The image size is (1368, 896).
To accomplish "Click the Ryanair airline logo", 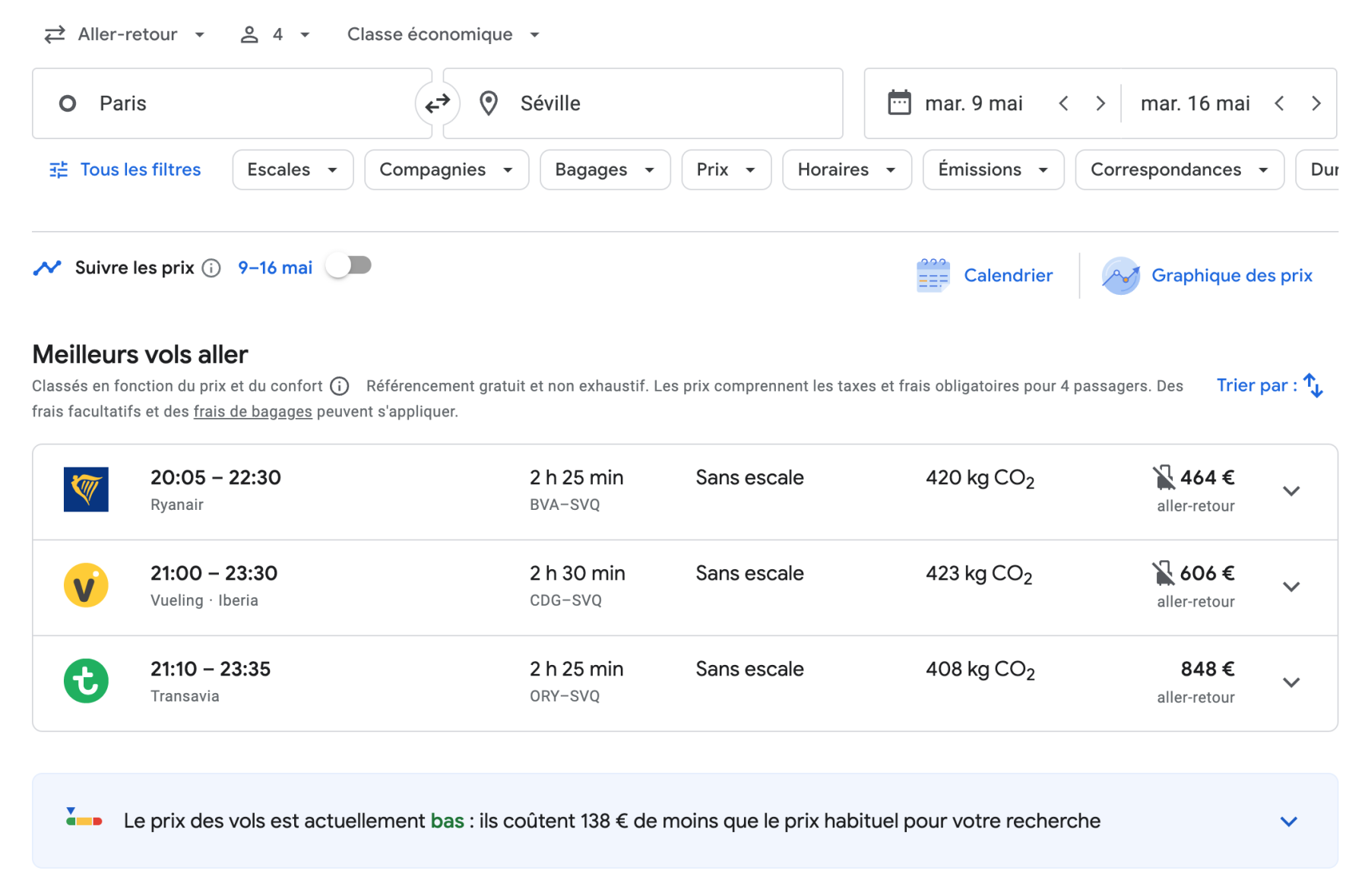I will coord(86,489).
